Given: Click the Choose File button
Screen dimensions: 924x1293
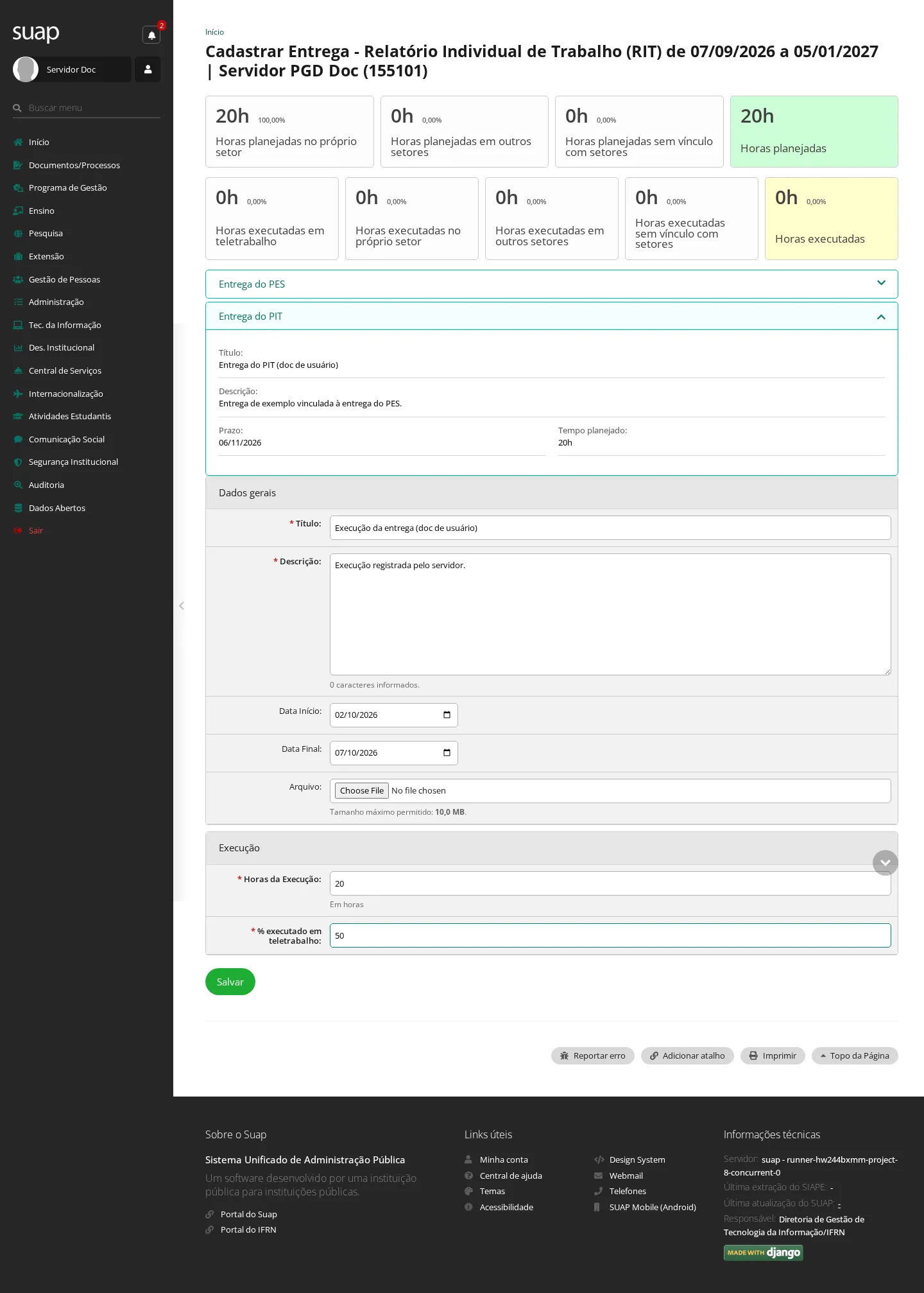Looking at the screenshot, I should click(x=362, y=791).
